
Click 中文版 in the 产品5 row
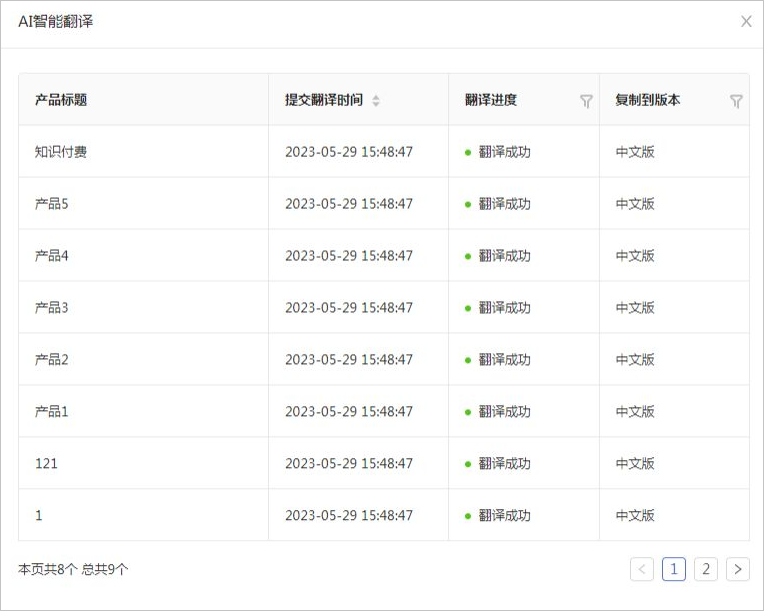635,204
